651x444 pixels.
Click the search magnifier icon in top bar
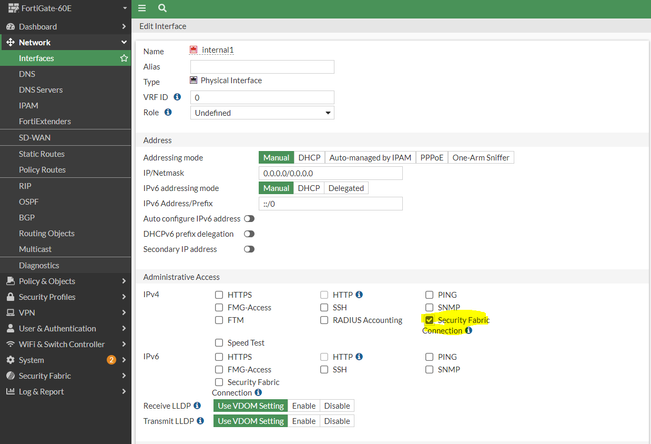point(162,8)
